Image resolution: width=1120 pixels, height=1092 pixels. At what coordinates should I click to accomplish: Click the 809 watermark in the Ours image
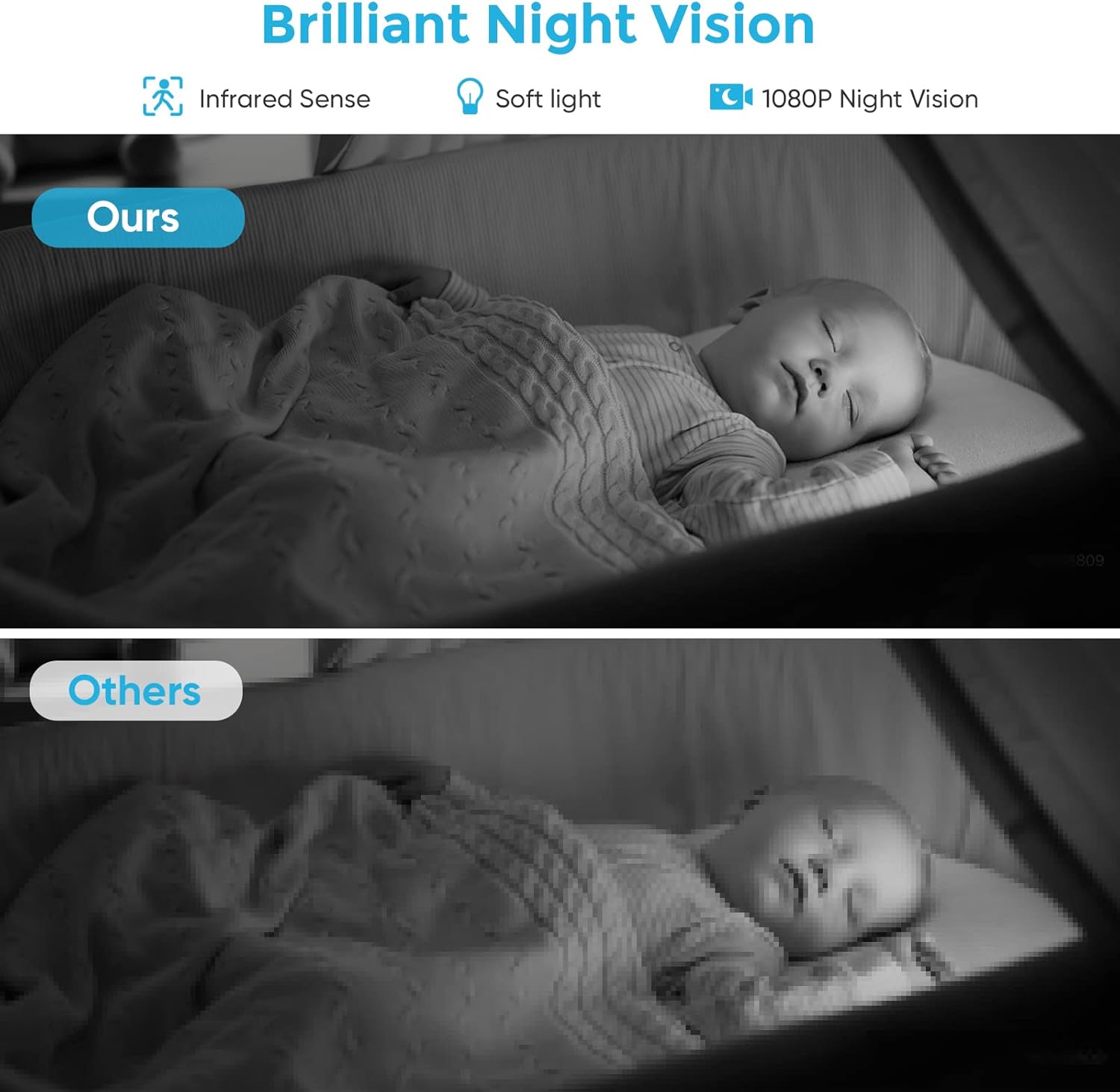click(1090, 560)
